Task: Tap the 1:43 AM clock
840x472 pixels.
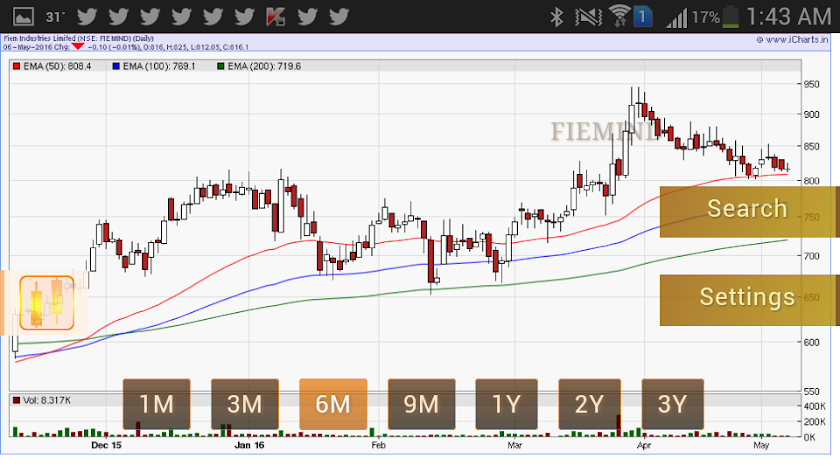Action: coord(789,17)
